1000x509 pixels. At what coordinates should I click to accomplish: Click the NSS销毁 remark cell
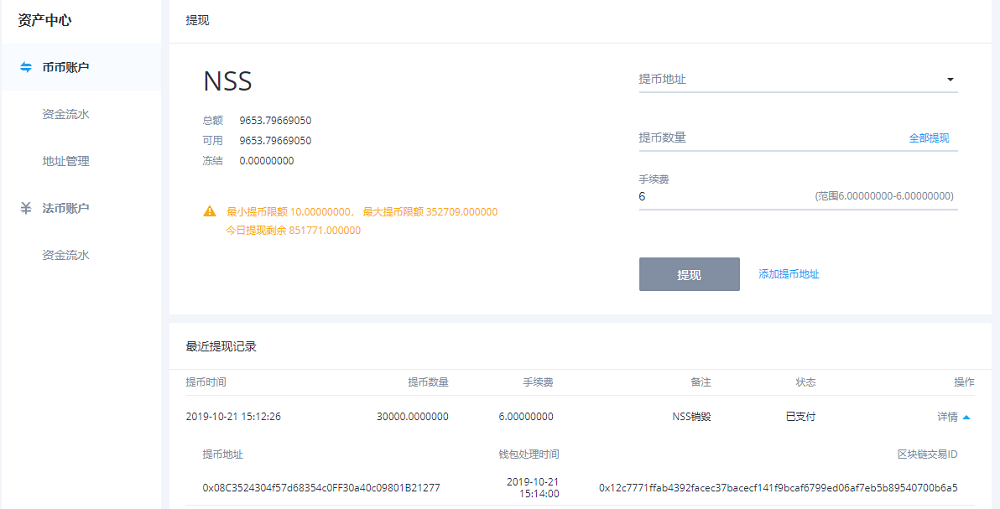(691, 417)
